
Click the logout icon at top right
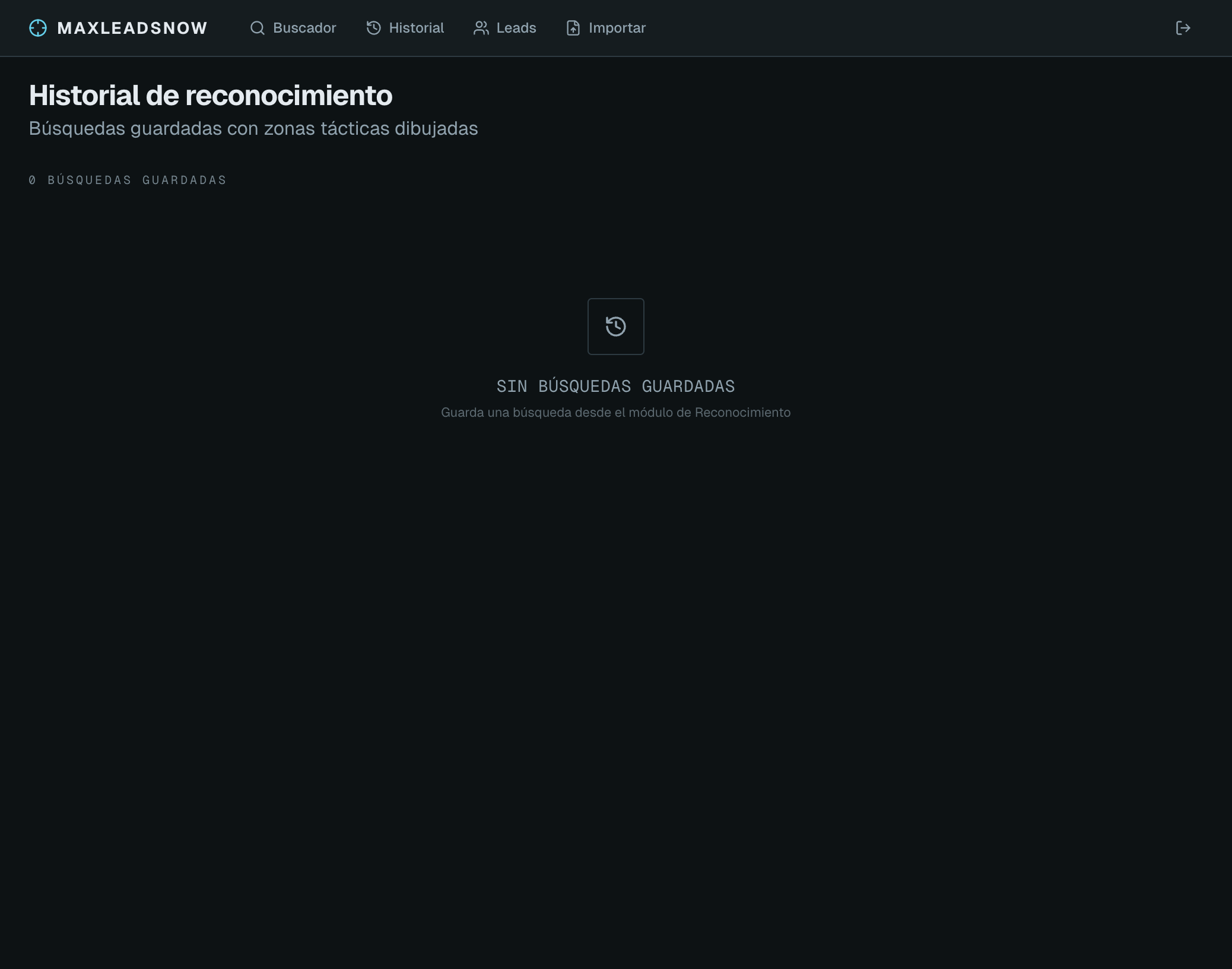click(x=1183, y=28)
